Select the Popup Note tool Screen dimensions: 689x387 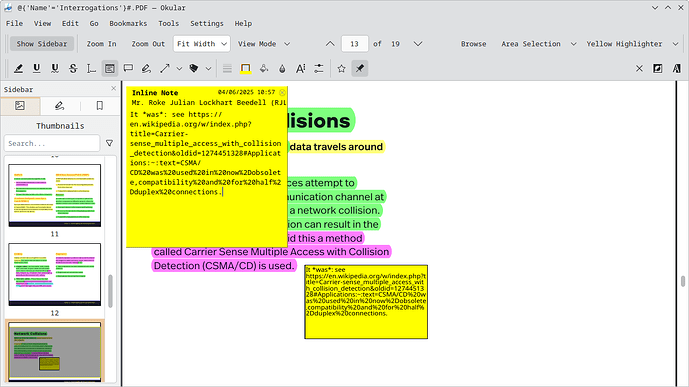click(x=128, y=69)
